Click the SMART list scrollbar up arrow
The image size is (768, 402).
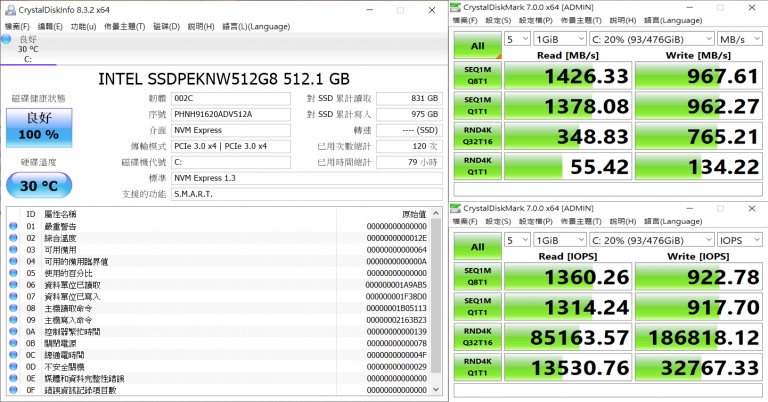tap(436, 214)
